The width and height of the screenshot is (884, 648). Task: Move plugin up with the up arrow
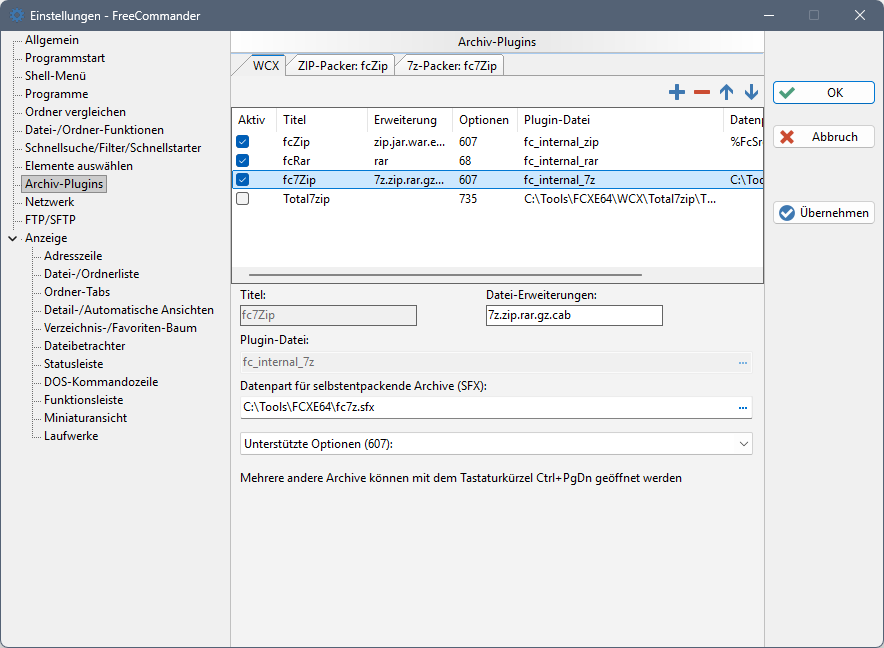coord(727,92)
